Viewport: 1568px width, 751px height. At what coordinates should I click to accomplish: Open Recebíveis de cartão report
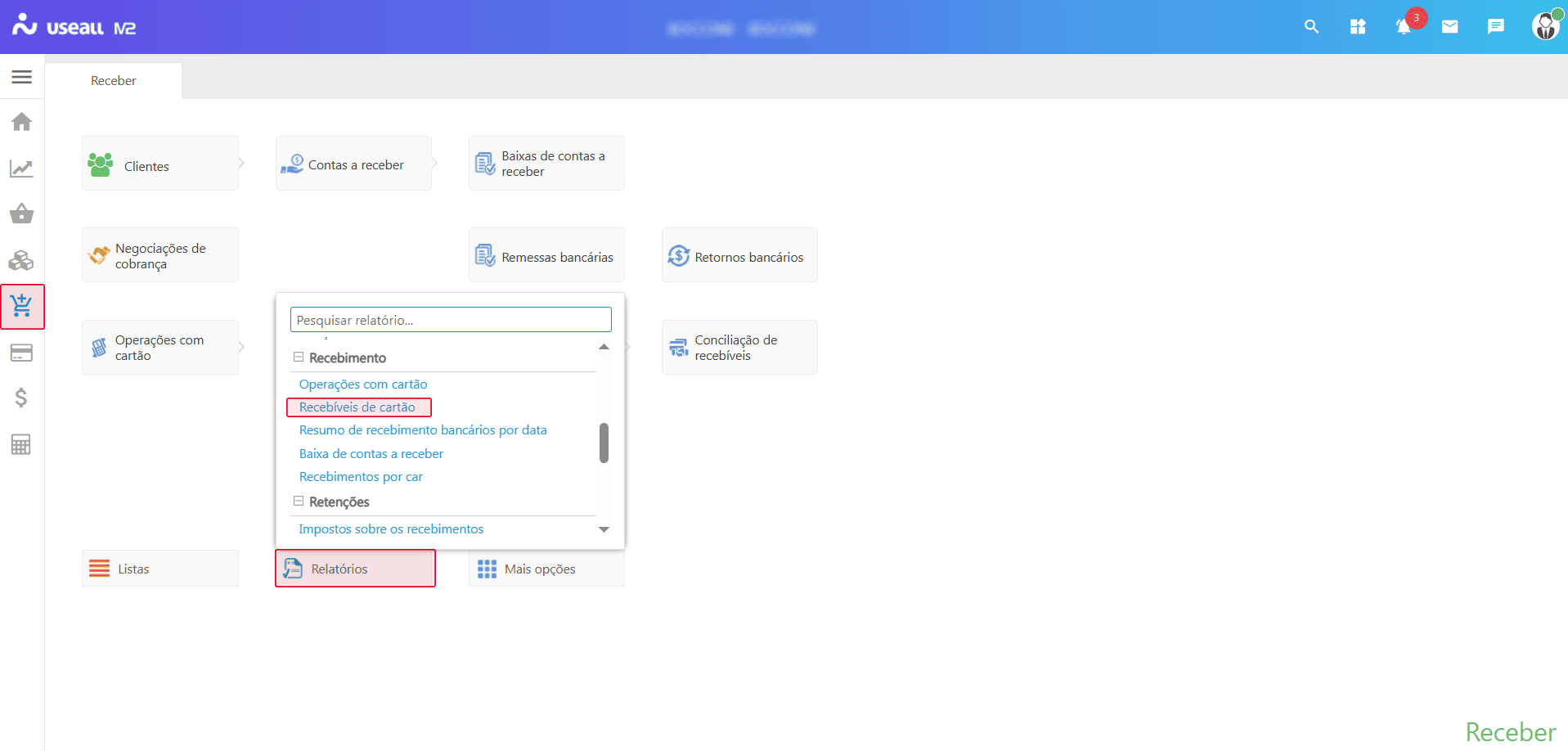pos(357,407)
